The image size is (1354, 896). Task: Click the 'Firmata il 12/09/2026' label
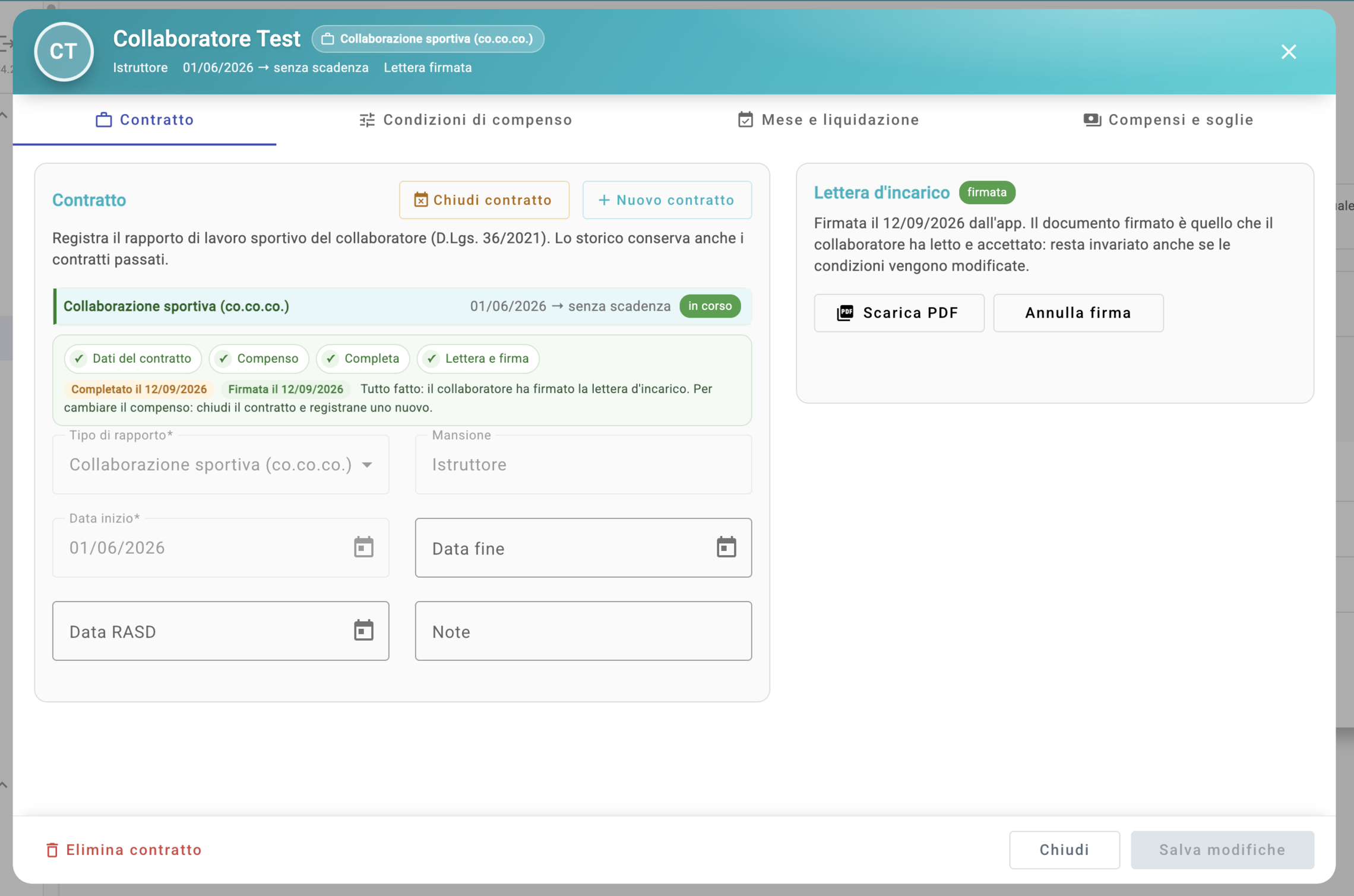point(286,389)
